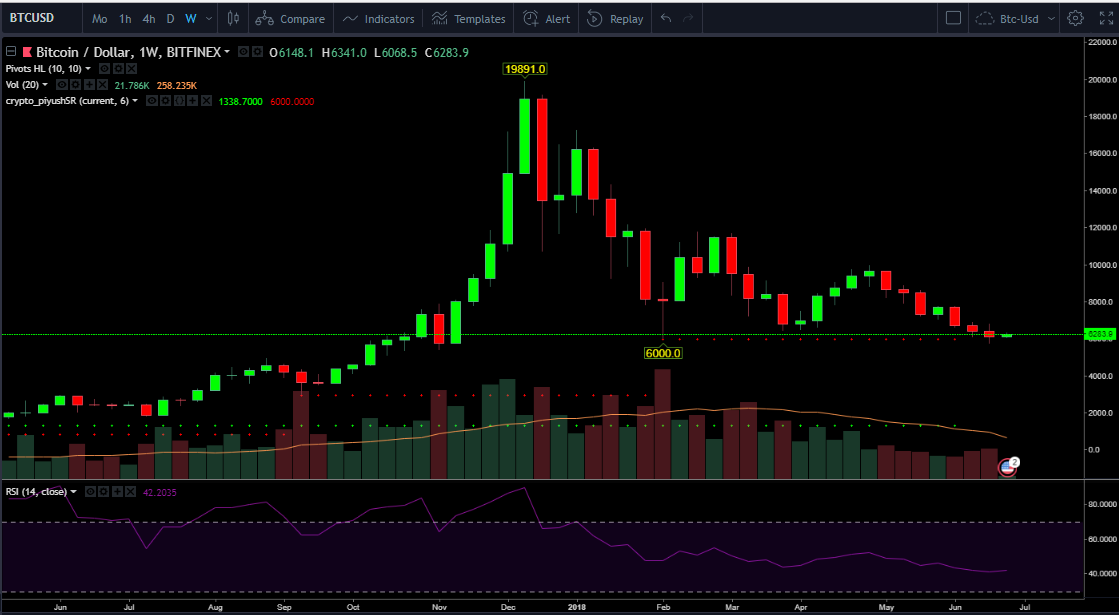This screenshot has height=615, width=1119.
Task: Click the redo arrow in top toolbar
Action: [688, 19]
